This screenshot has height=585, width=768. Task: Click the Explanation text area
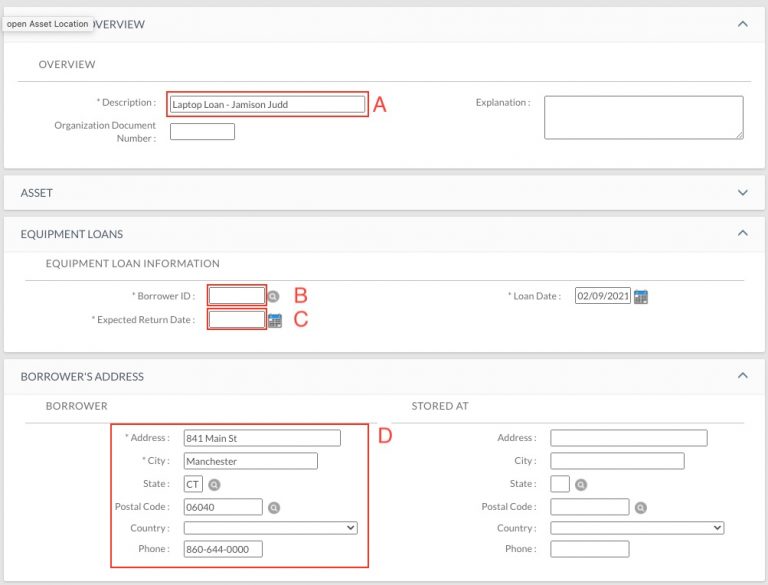pos(643,117)
